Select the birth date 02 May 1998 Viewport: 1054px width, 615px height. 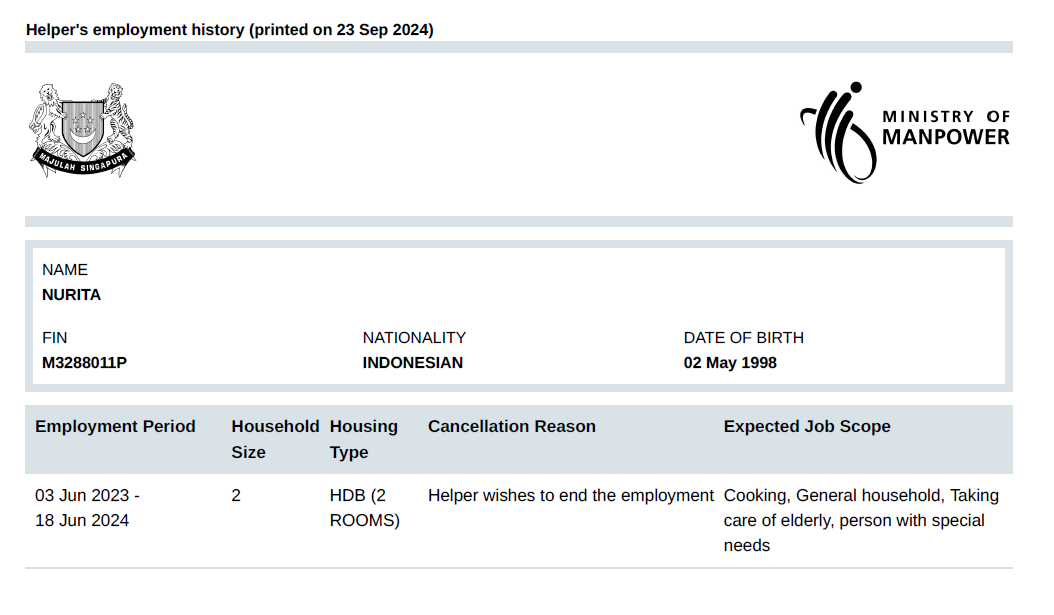730,363
